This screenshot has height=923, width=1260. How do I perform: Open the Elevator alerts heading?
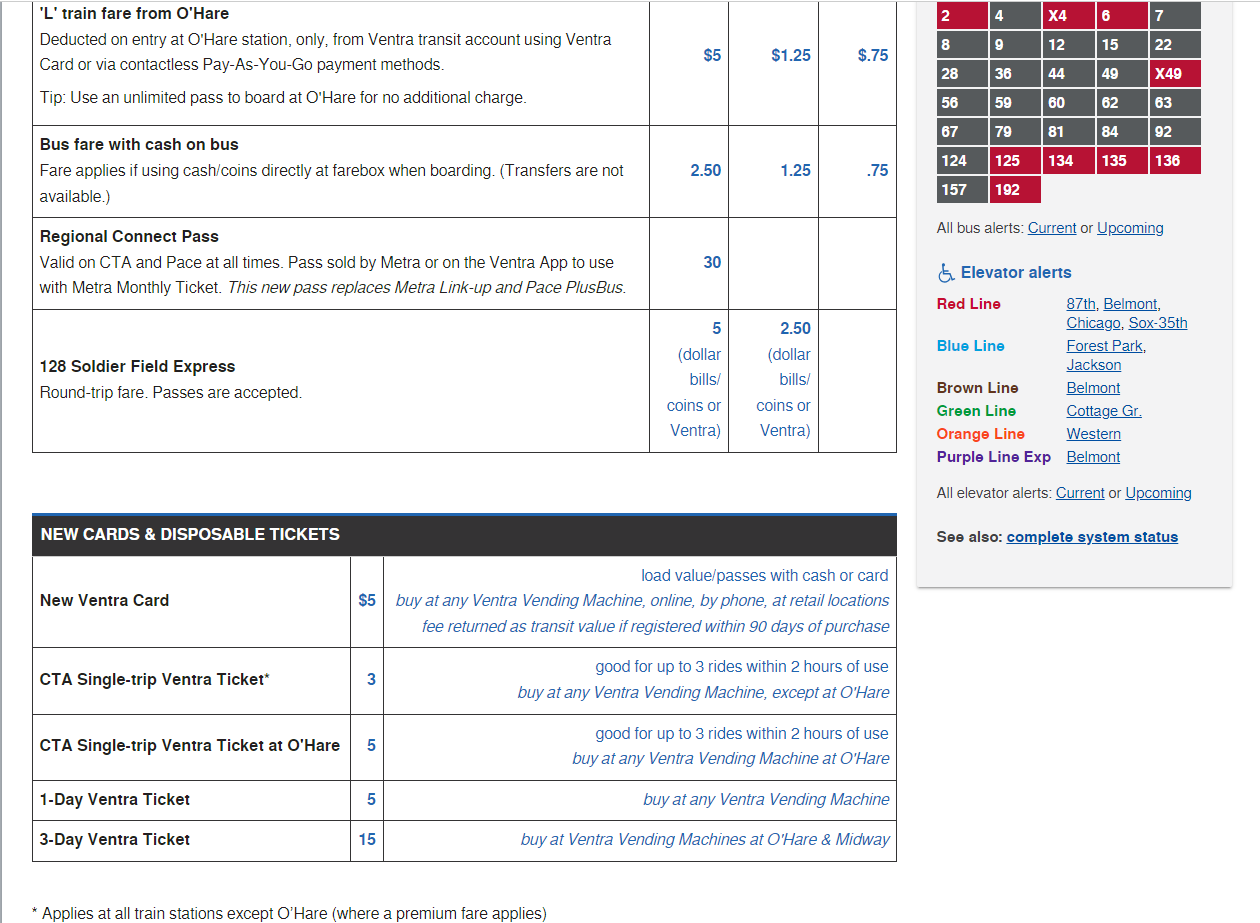[x=1016, y=273]
